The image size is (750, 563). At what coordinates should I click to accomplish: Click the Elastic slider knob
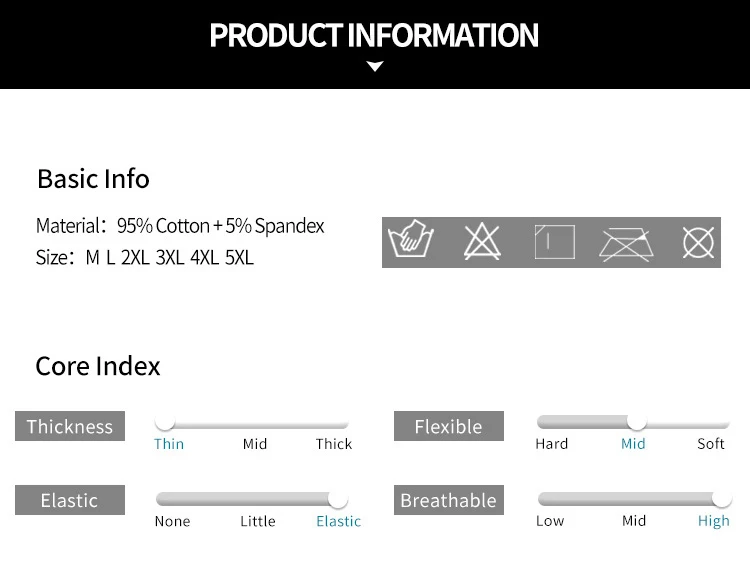338,499
